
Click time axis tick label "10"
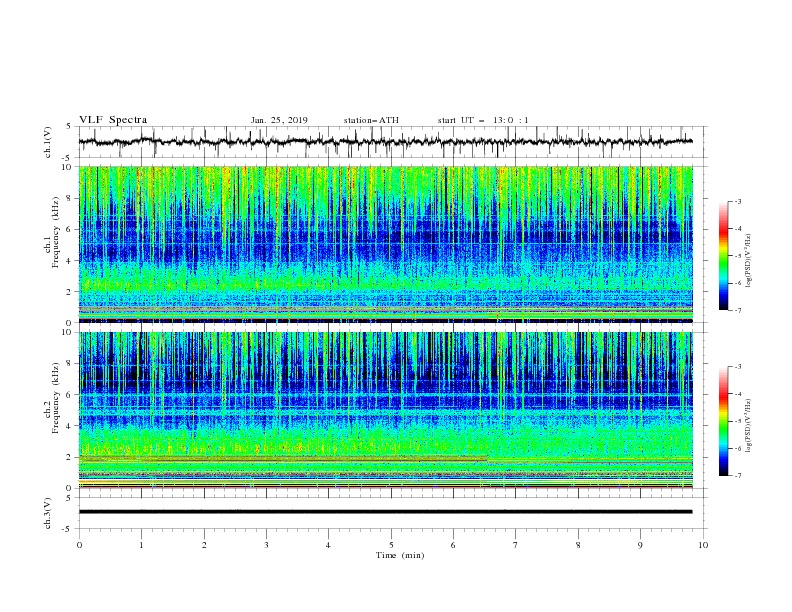(703, 545)
